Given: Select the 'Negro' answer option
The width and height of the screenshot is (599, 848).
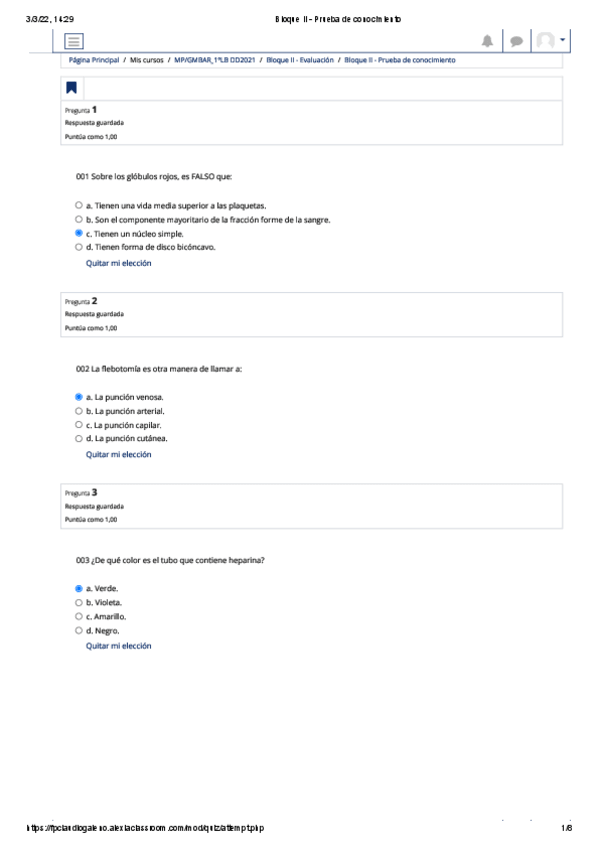Looking at the screenshot, I should [79, 631].
